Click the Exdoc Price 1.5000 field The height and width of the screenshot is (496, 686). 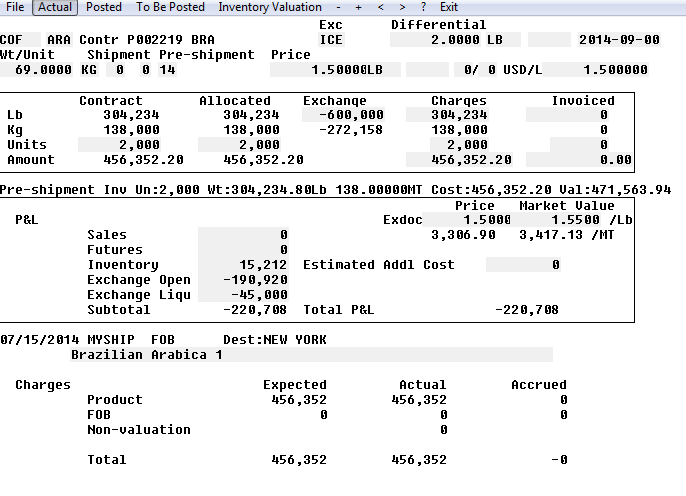[x=467, y=220]
